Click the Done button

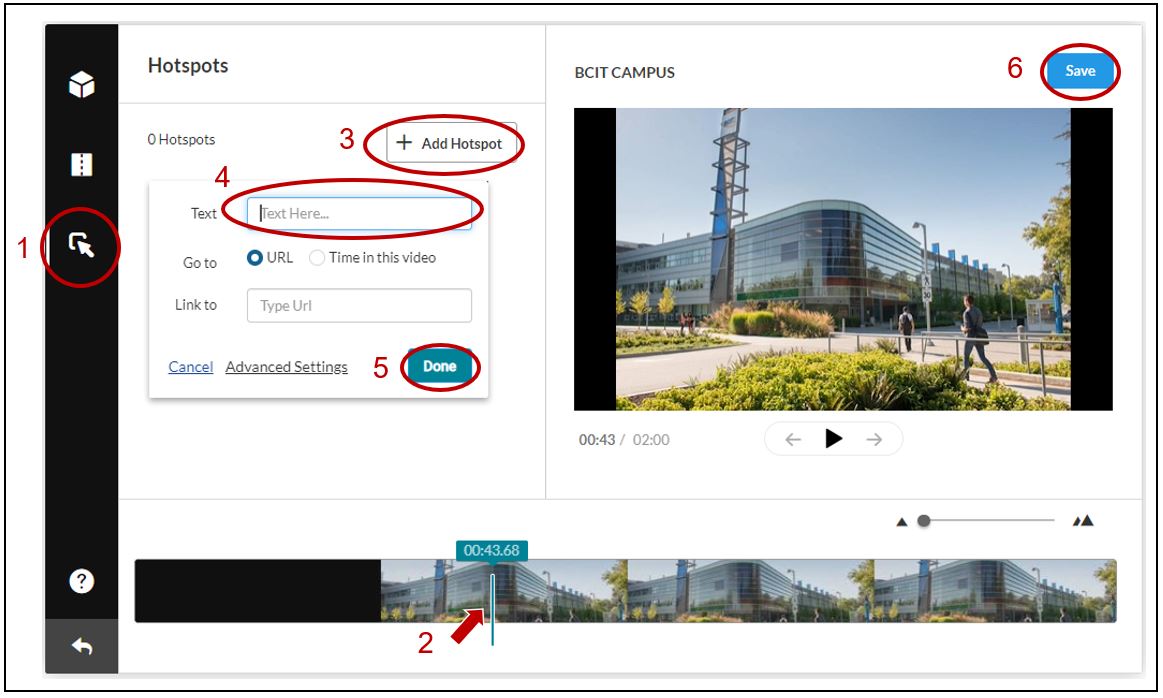[x=439, y=366]
